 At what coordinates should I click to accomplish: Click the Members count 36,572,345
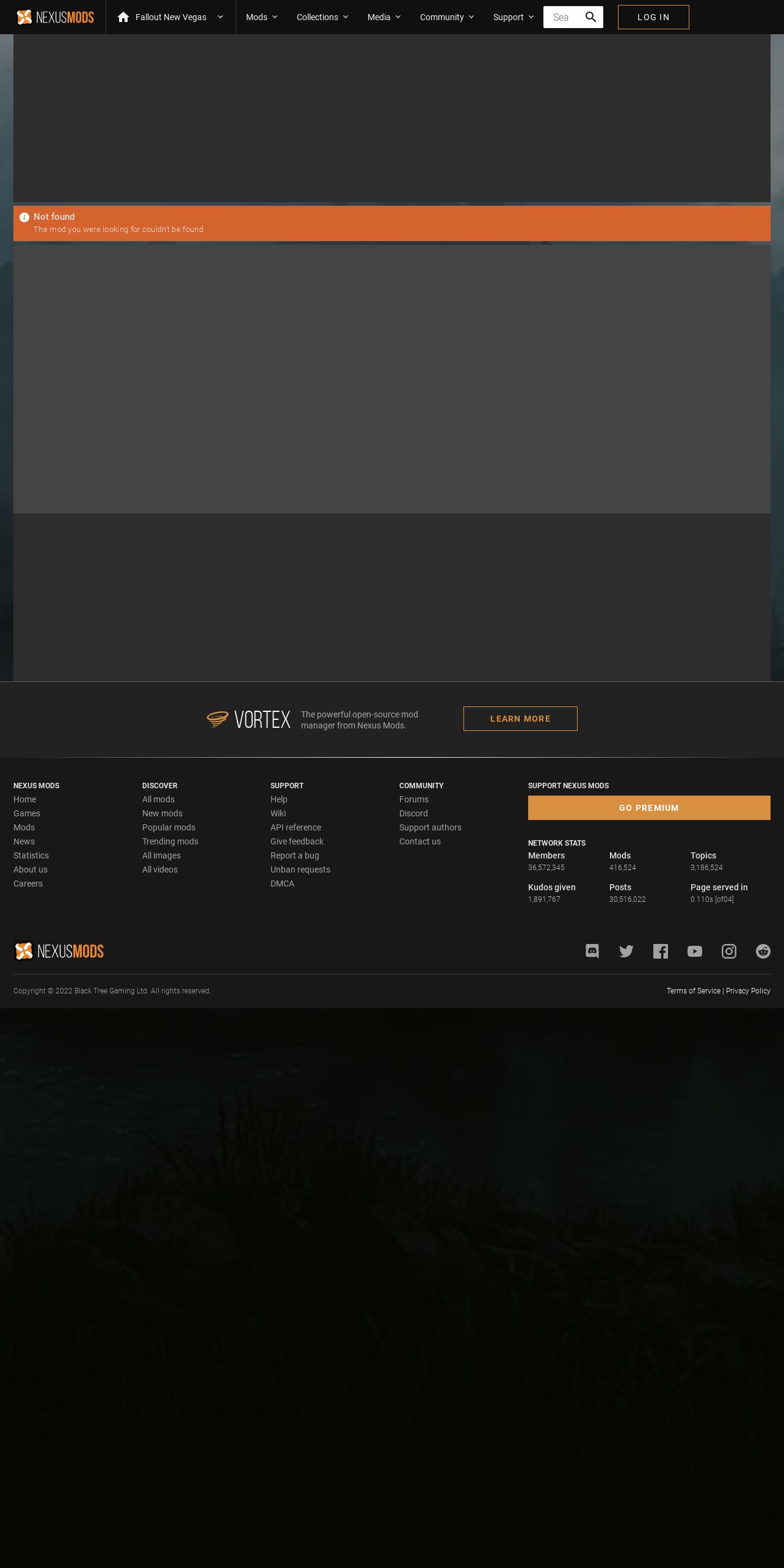pyautogui.click(x=546, y=868)
